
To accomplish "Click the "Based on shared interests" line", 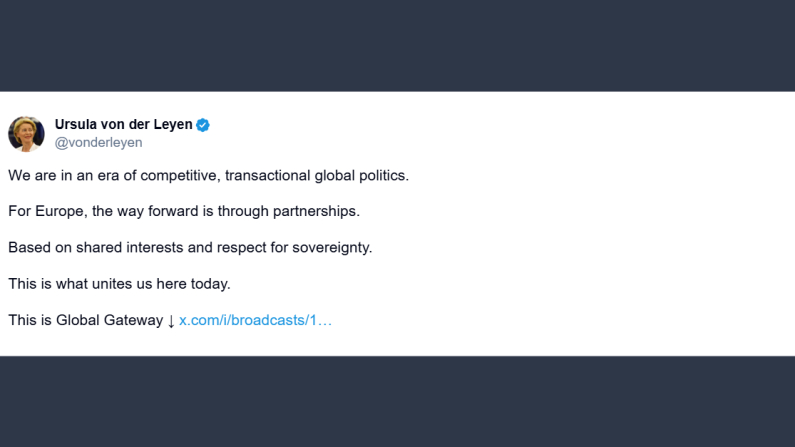I will (x=189, y=248).
